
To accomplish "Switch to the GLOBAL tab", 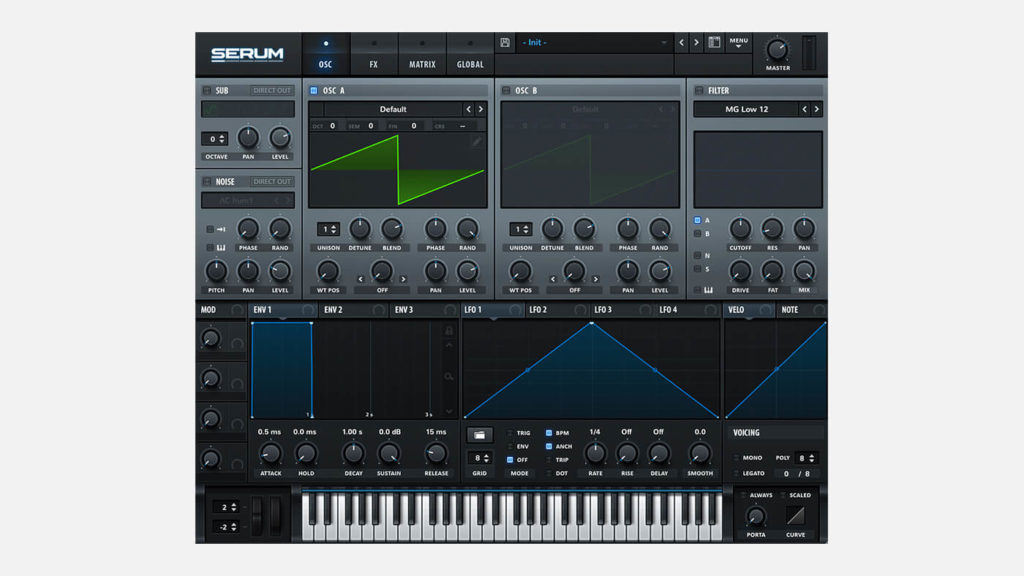I will [x=470, y=55].
